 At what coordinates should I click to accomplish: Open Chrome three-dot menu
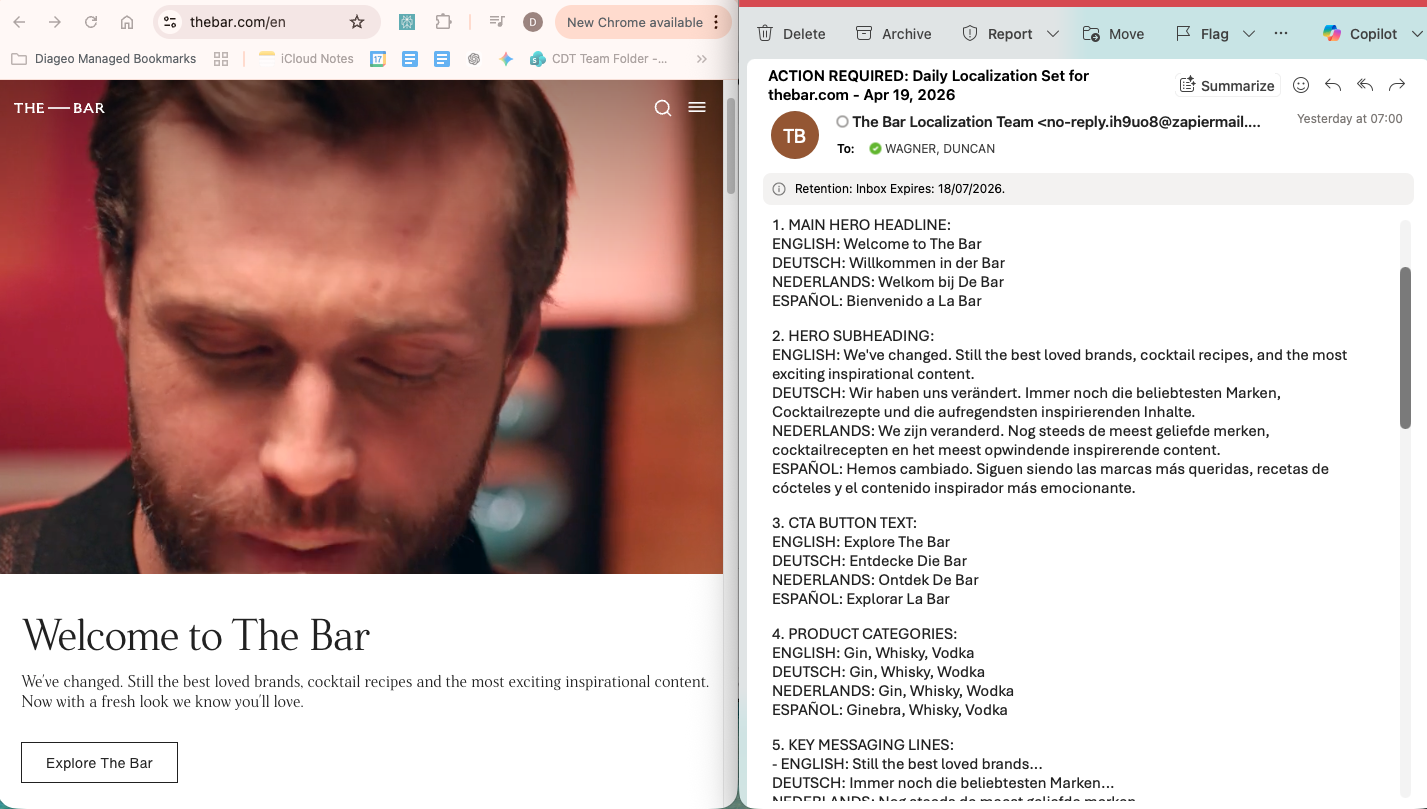[x=716, y=22]
